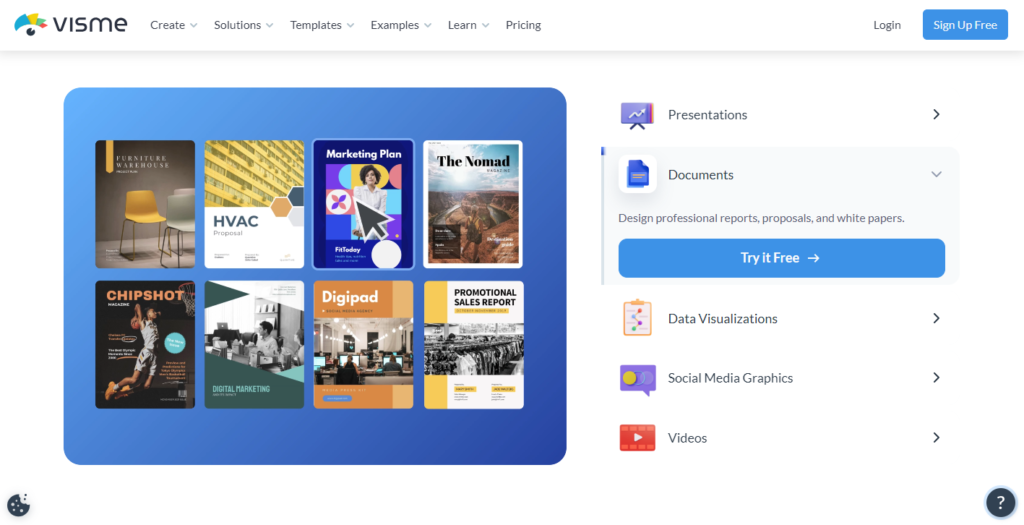Select the Videos label
Image resolution: width=1024 pixels, height=525 pixels.
687,438
